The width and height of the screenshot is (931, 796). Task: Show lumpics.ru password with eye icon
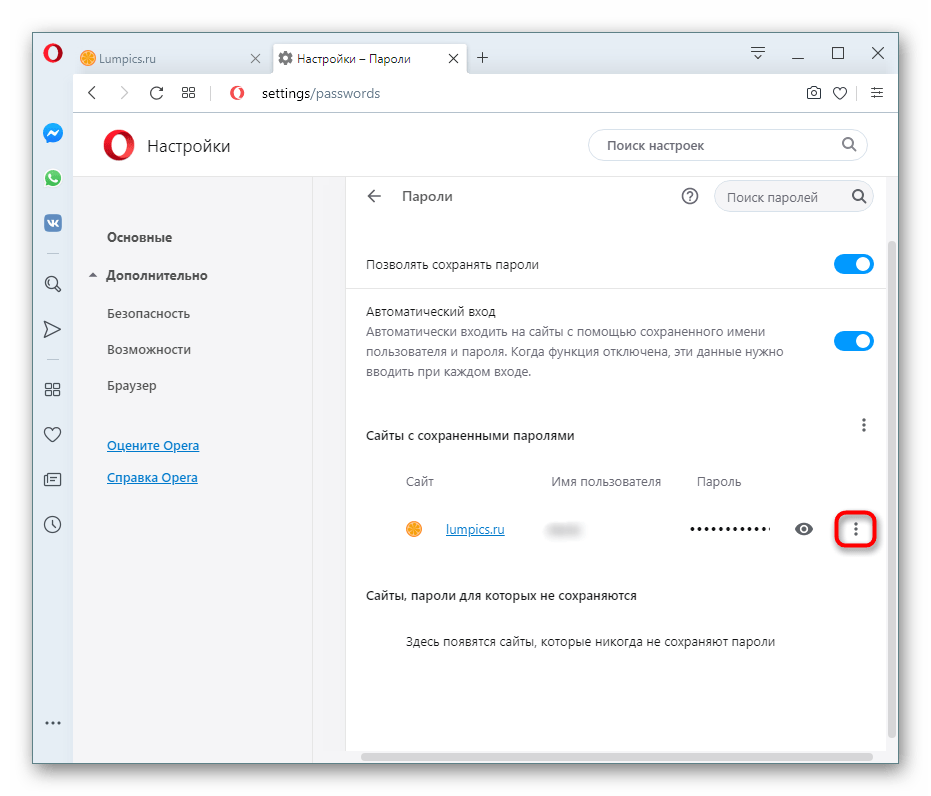click(803, 529)
